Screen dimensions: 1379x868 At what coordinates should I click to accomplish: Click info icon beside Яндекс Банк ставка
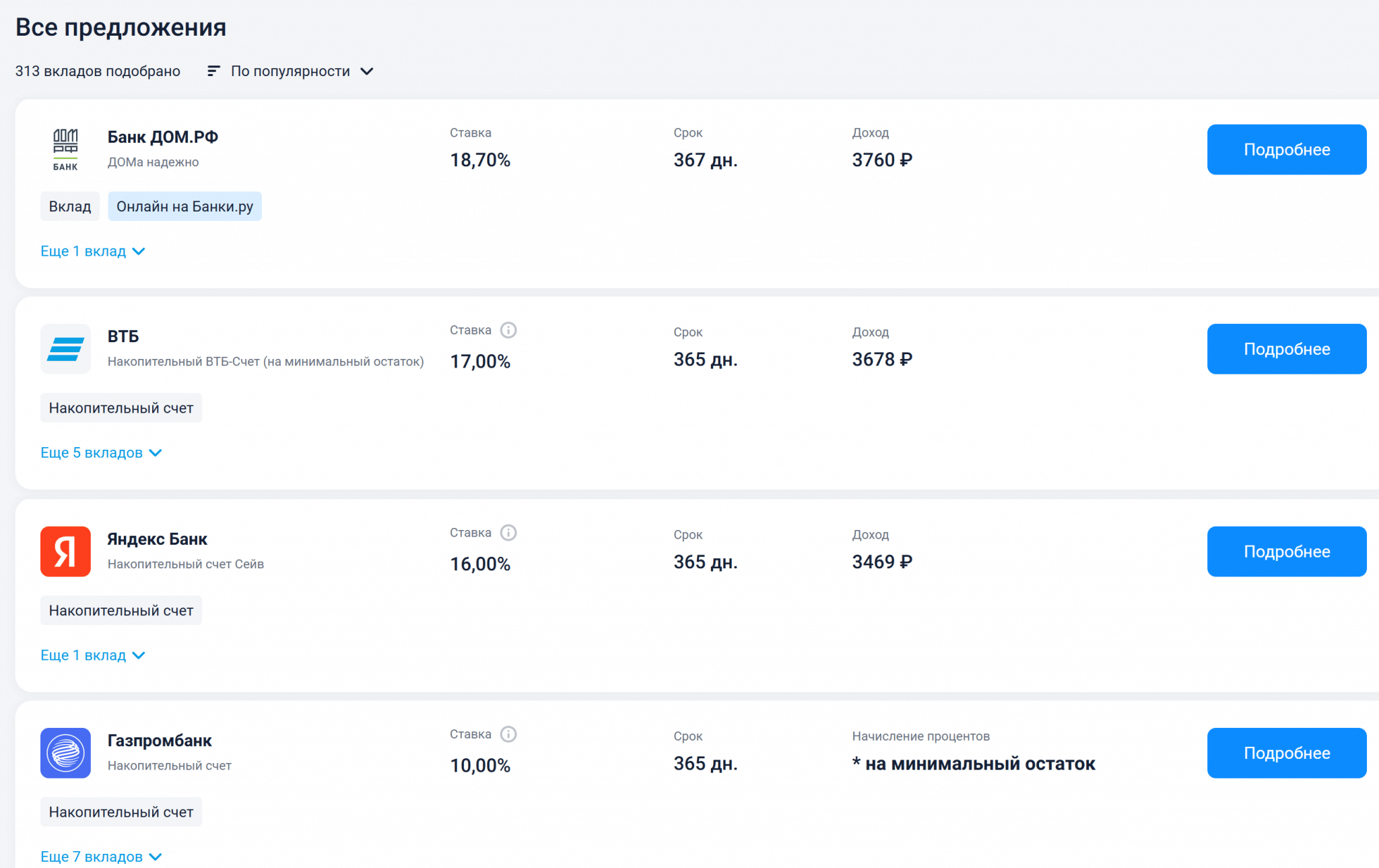click(508, 533)
